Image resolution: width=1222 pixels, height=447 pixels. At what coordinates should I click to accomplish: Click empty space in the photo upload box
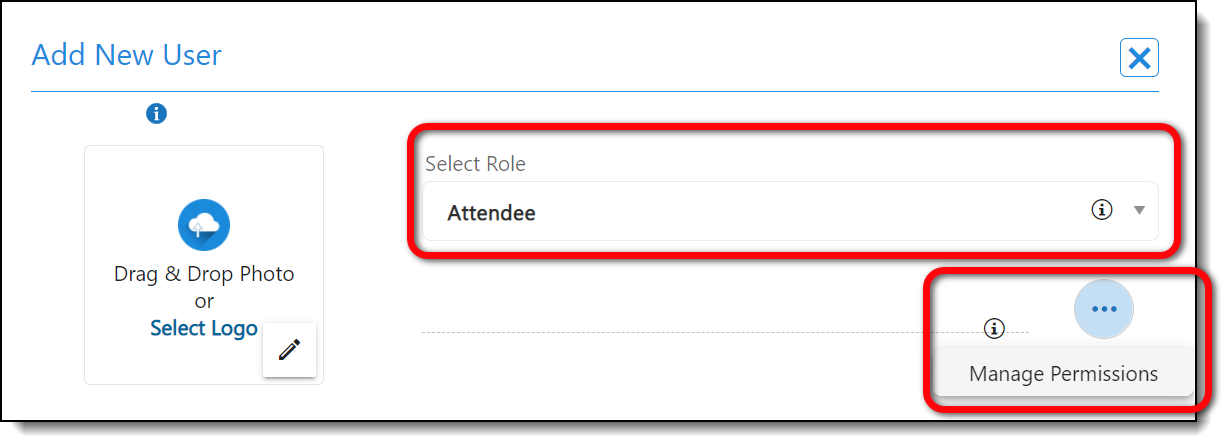(130, 180)
